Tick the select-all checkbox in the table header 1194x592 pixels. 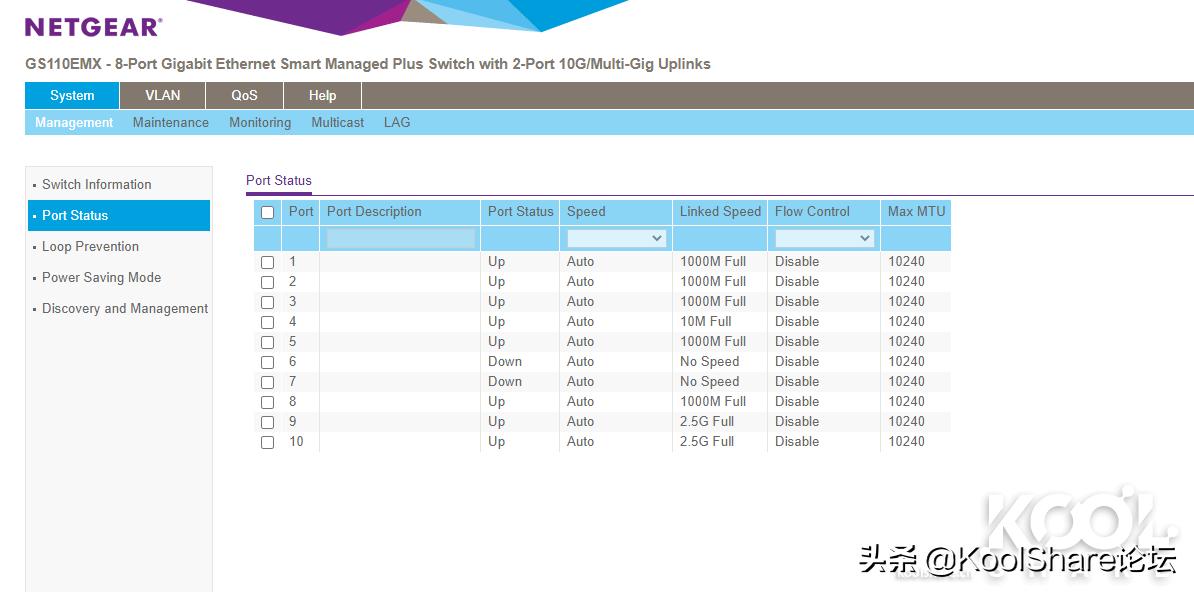click(267, 213)
